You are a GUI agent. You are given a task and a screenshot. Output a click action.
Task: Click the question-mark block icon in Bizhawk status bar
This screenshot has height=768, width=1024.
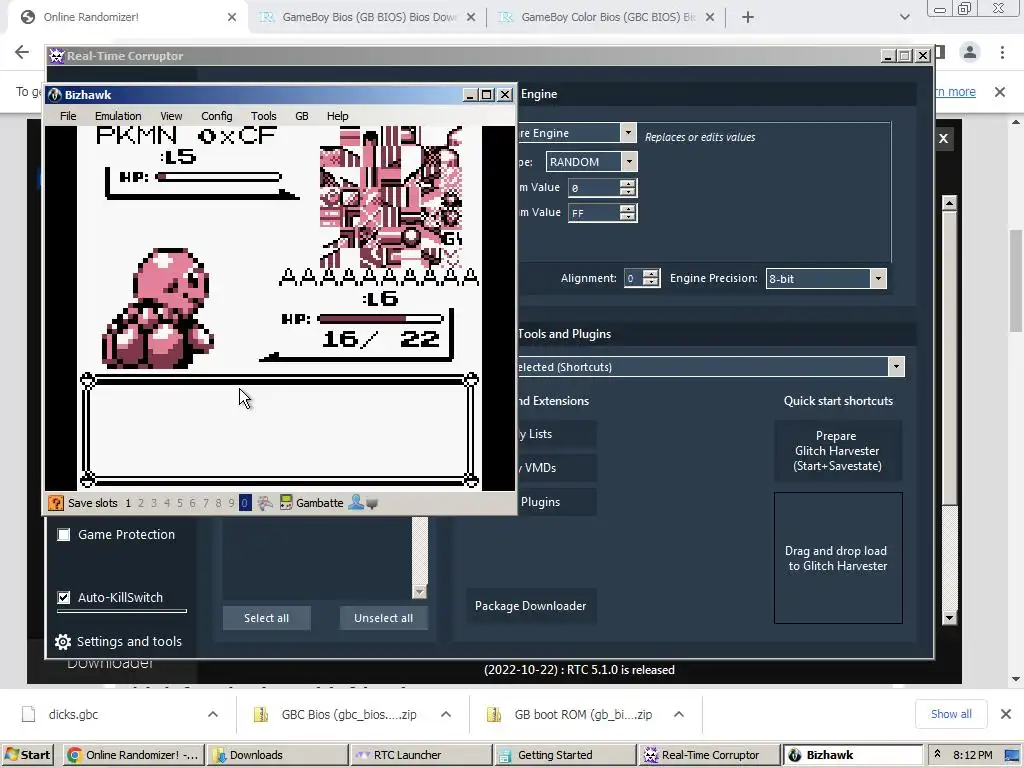(x=56, y=503)
